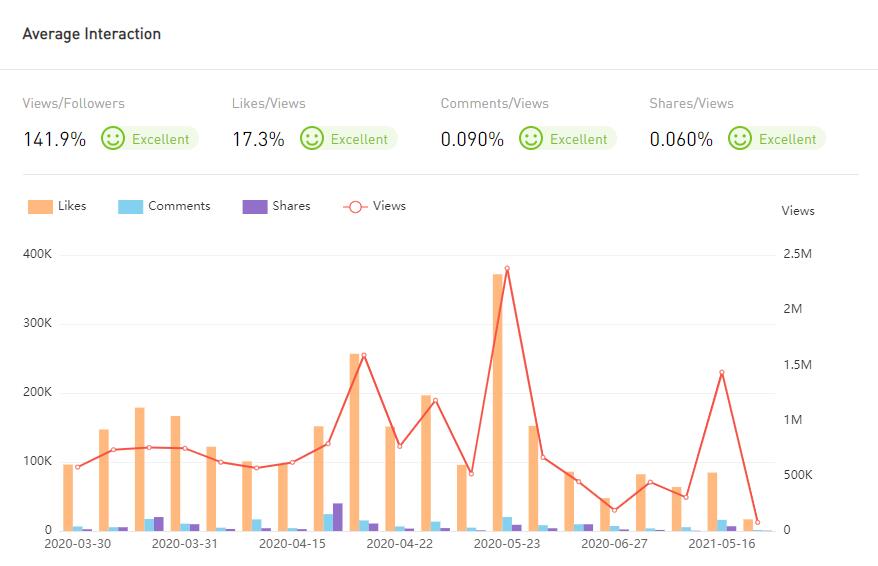Select the 2021-05-16 x-axis date label
The width and height of the screenshot is (878, 566).
[722, 545]
